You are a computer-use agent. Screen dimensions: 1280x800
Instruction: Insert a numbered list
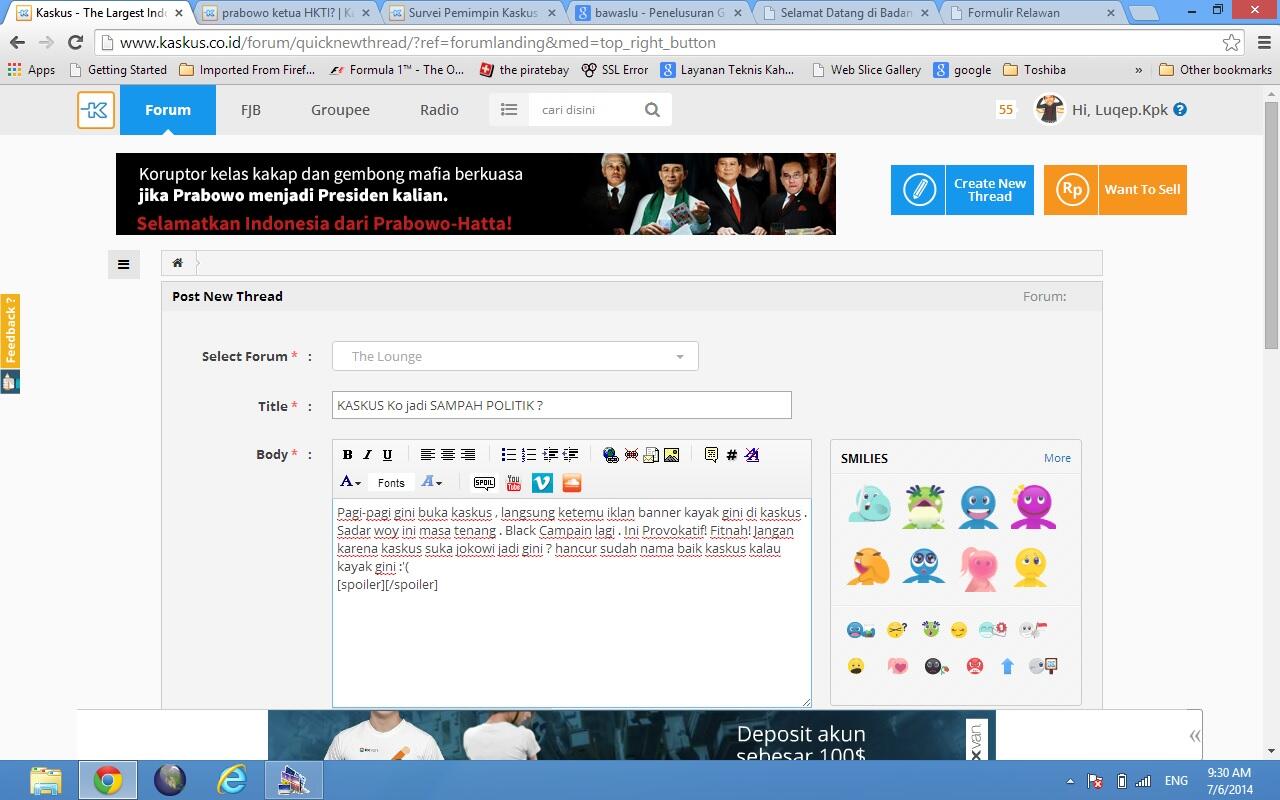(x=529, y=455)
